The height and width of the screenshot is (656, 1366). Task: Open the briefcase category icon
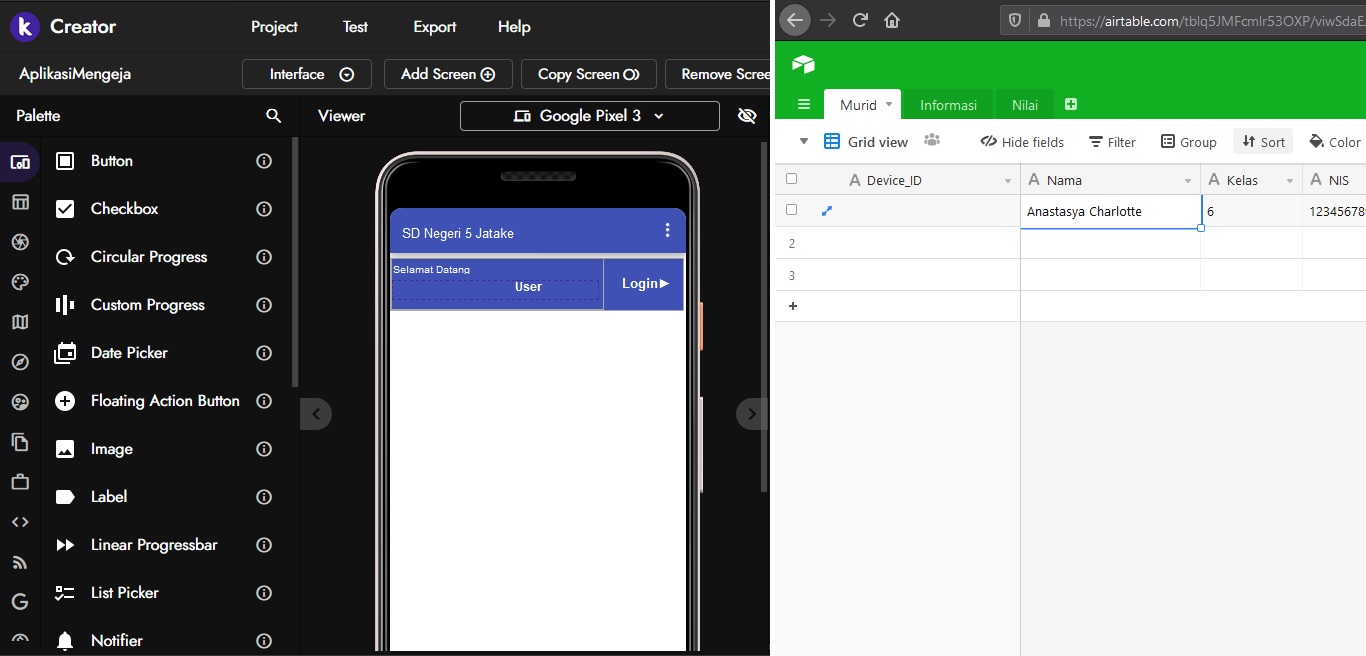coord(20,482)
